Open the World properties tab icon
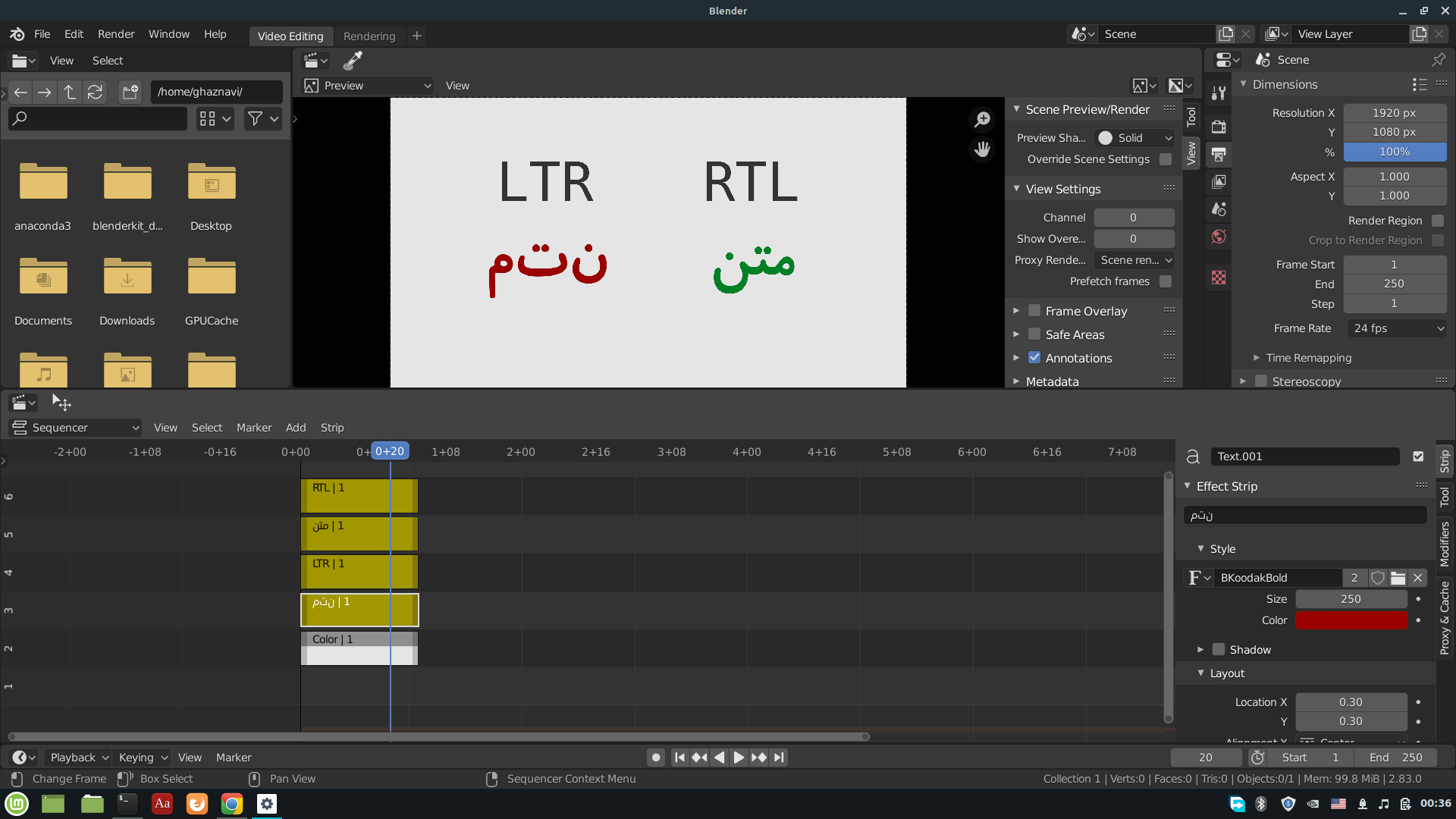The height and width of the screenshot is (819, 1456). tap(1219, 237)
